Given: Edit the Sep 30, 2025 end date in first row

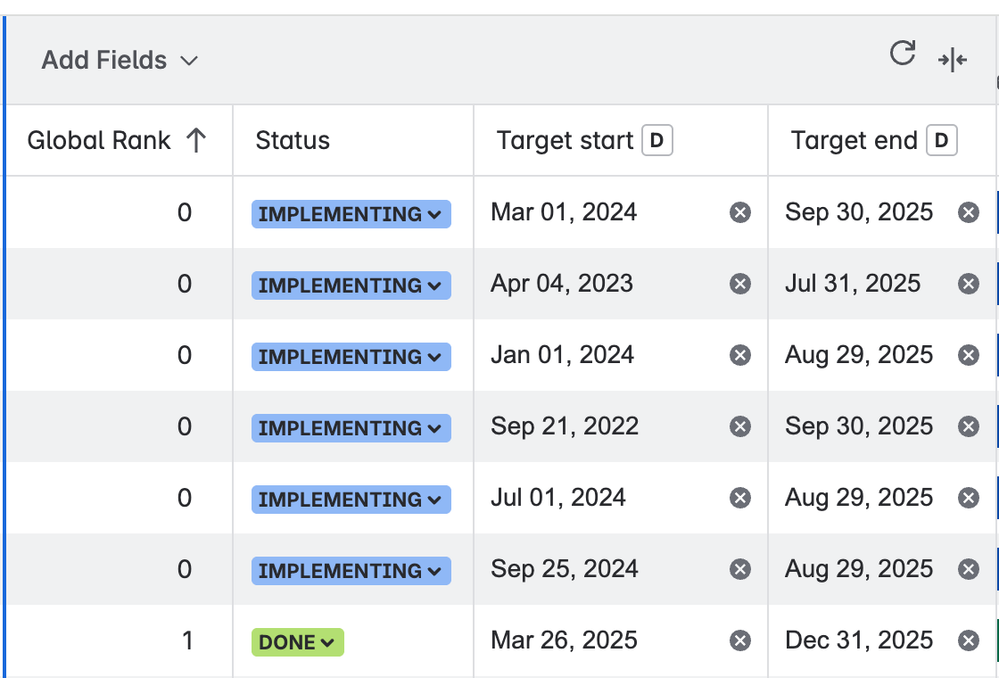Looking at the screenshot, I should [x=858, y=213].
